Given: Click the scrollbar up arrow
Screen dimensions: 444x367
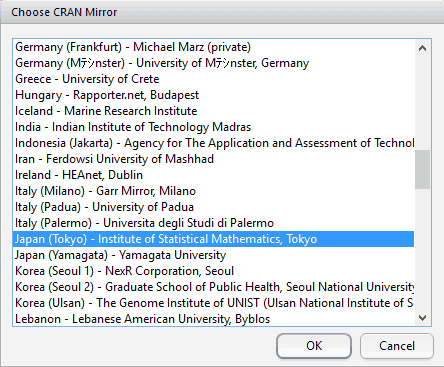Looking at the screenshot, I should 422,48.
